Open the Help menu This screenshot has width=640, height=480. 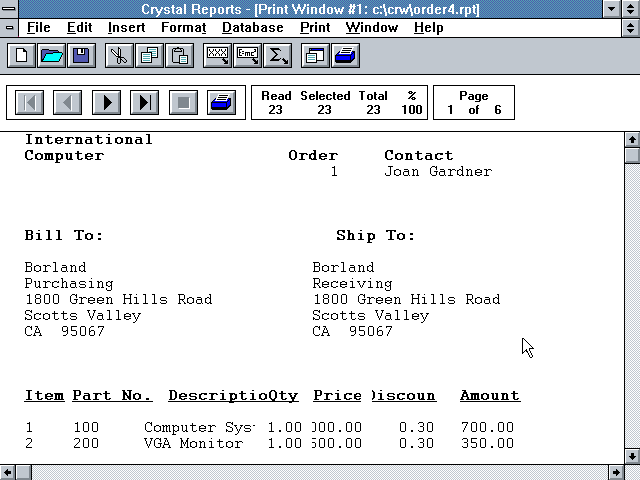point(429,27)
